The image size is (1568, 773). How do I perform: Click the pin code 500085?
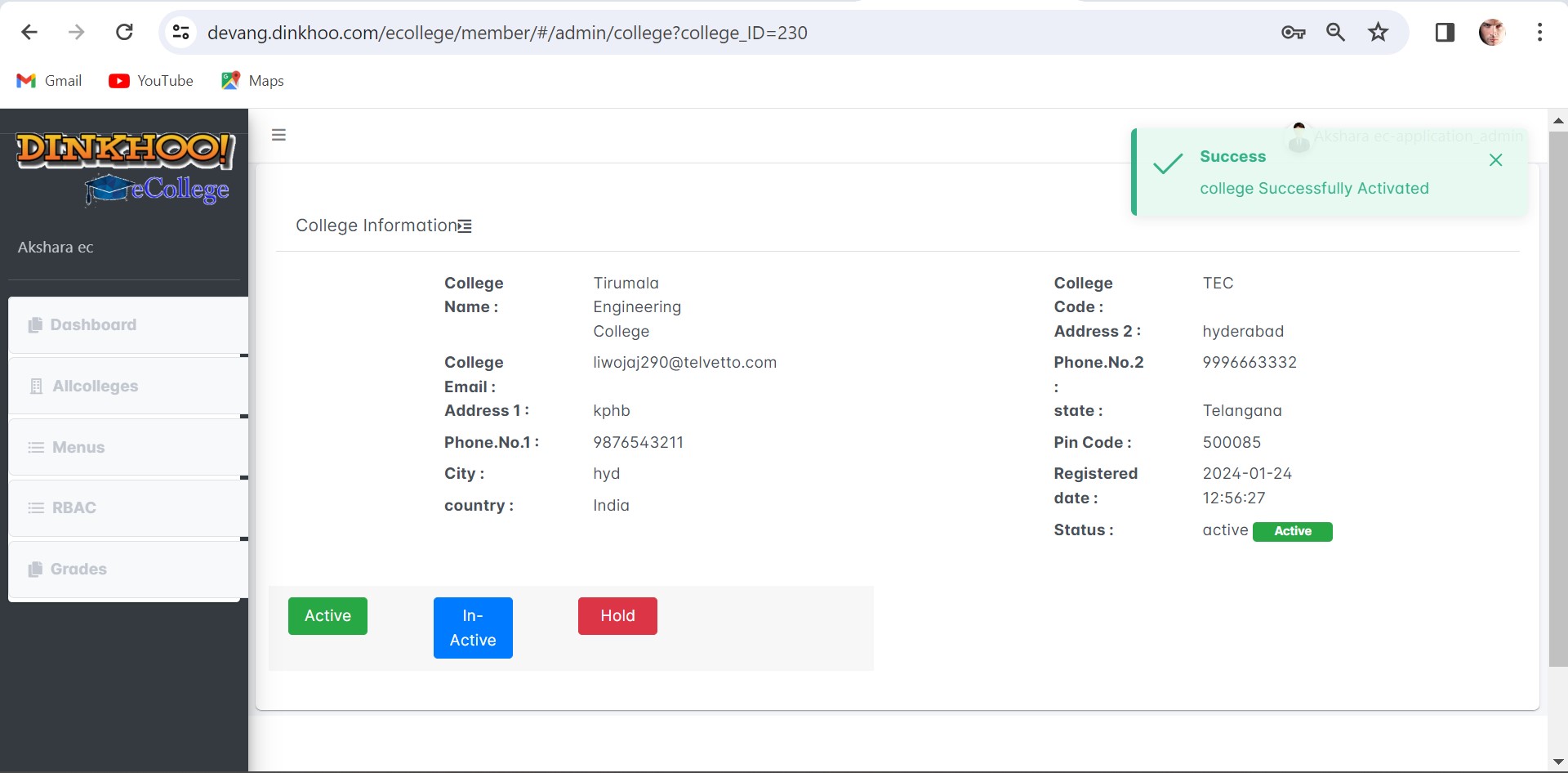pyautogui.click(x=1232, y=443)
